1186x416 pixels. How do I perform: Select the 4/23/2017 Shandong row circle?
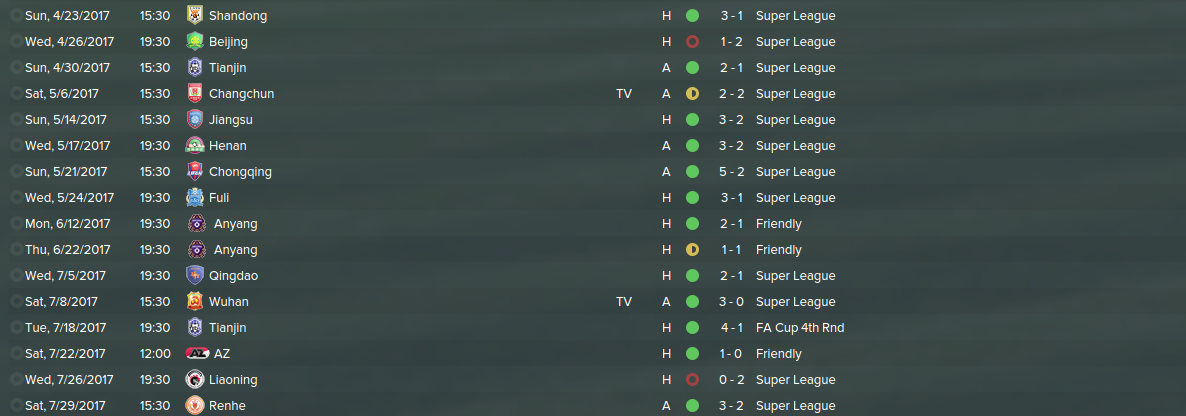point(16,16)
